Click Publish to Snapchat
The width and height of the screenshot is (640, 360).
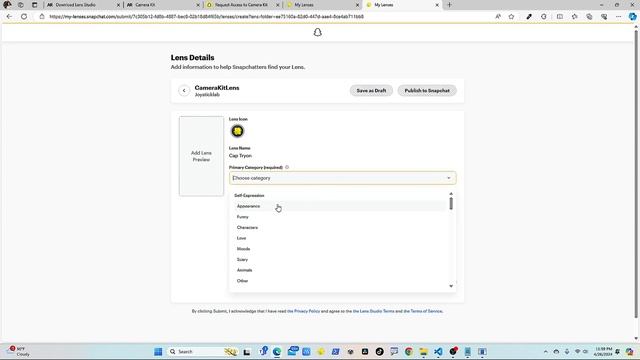(x=427, y=91)
